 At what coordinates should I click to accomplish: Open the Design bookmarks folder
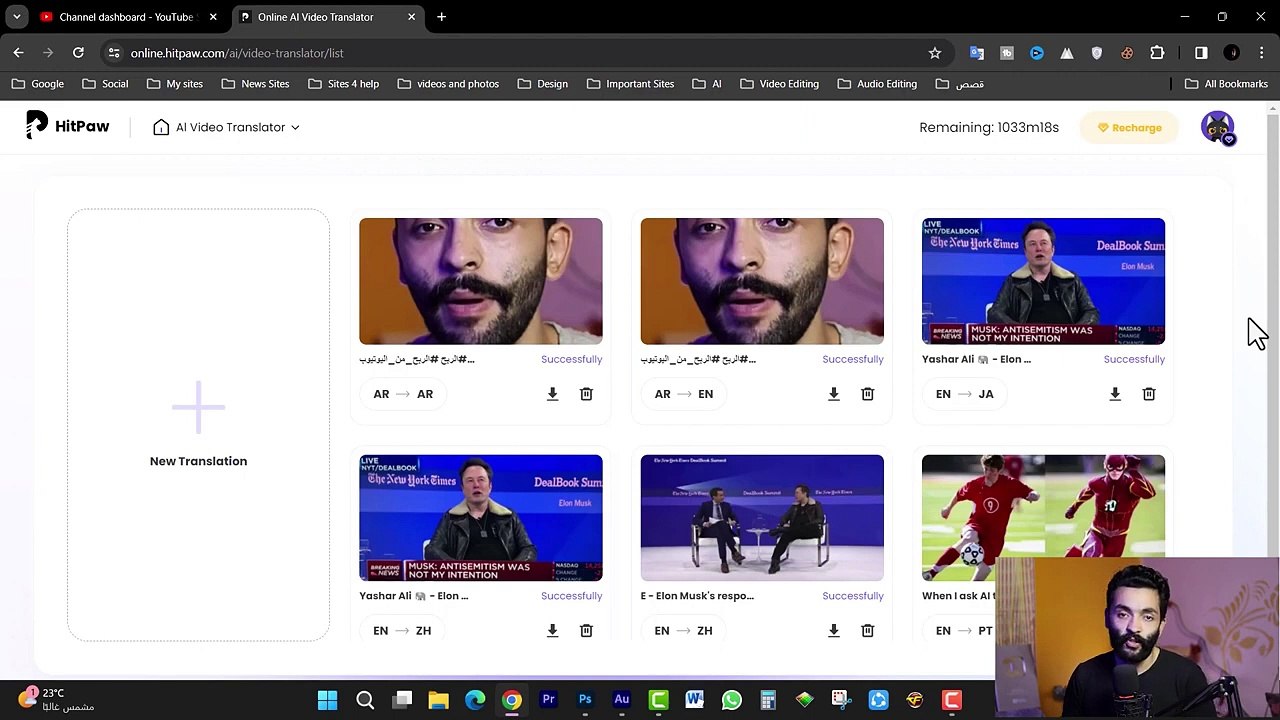coord(542,84)
